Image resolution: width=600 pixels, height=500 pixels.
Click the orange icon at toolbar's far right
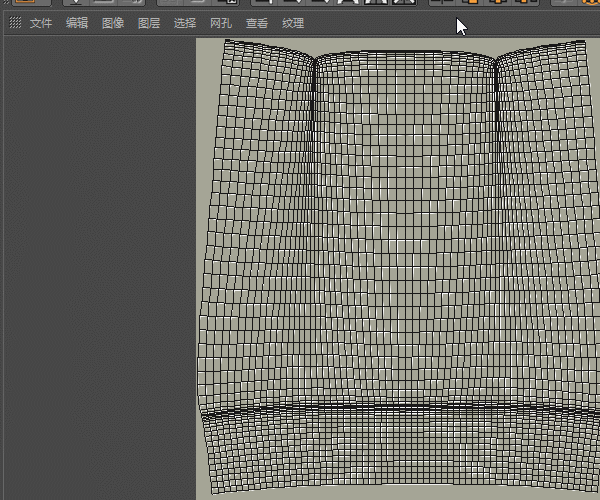590,3
